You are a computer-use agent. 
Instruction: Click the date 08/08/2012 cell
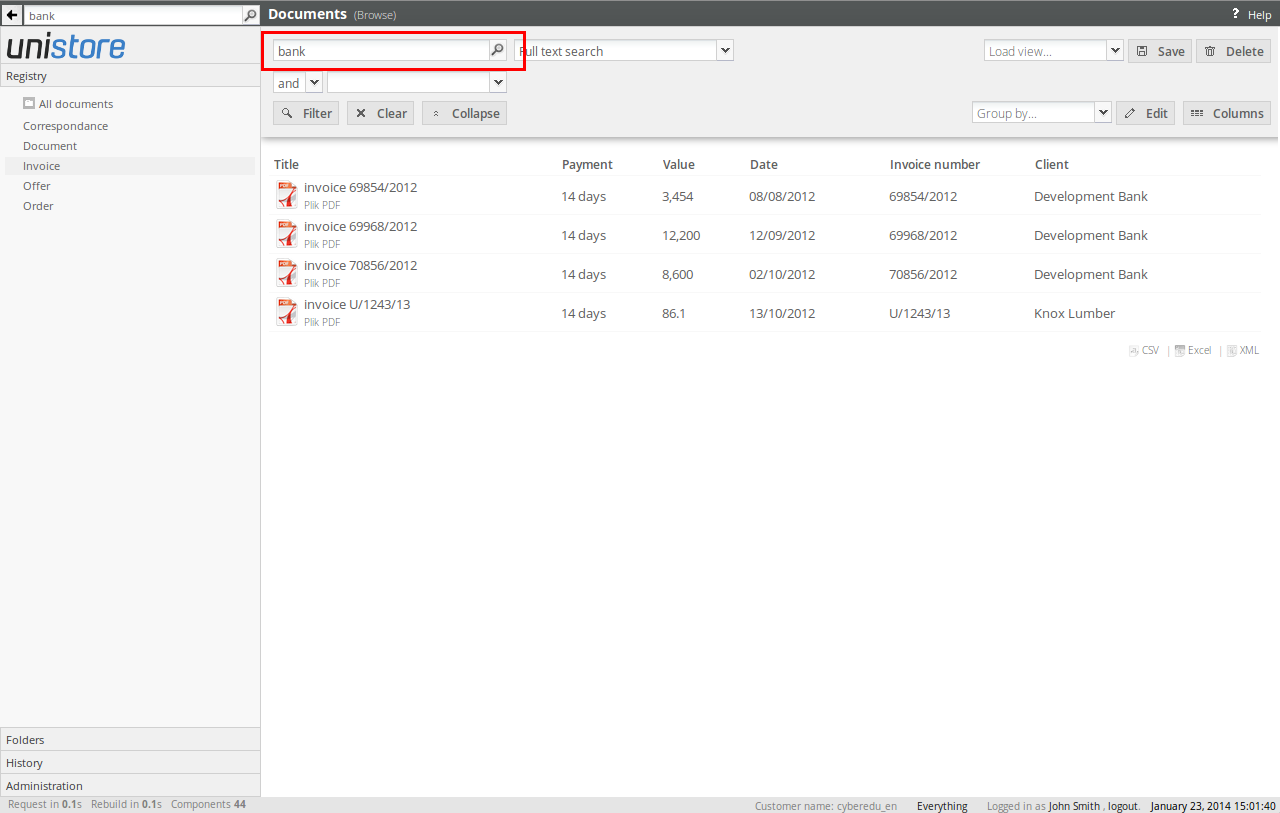coord(782,196)
